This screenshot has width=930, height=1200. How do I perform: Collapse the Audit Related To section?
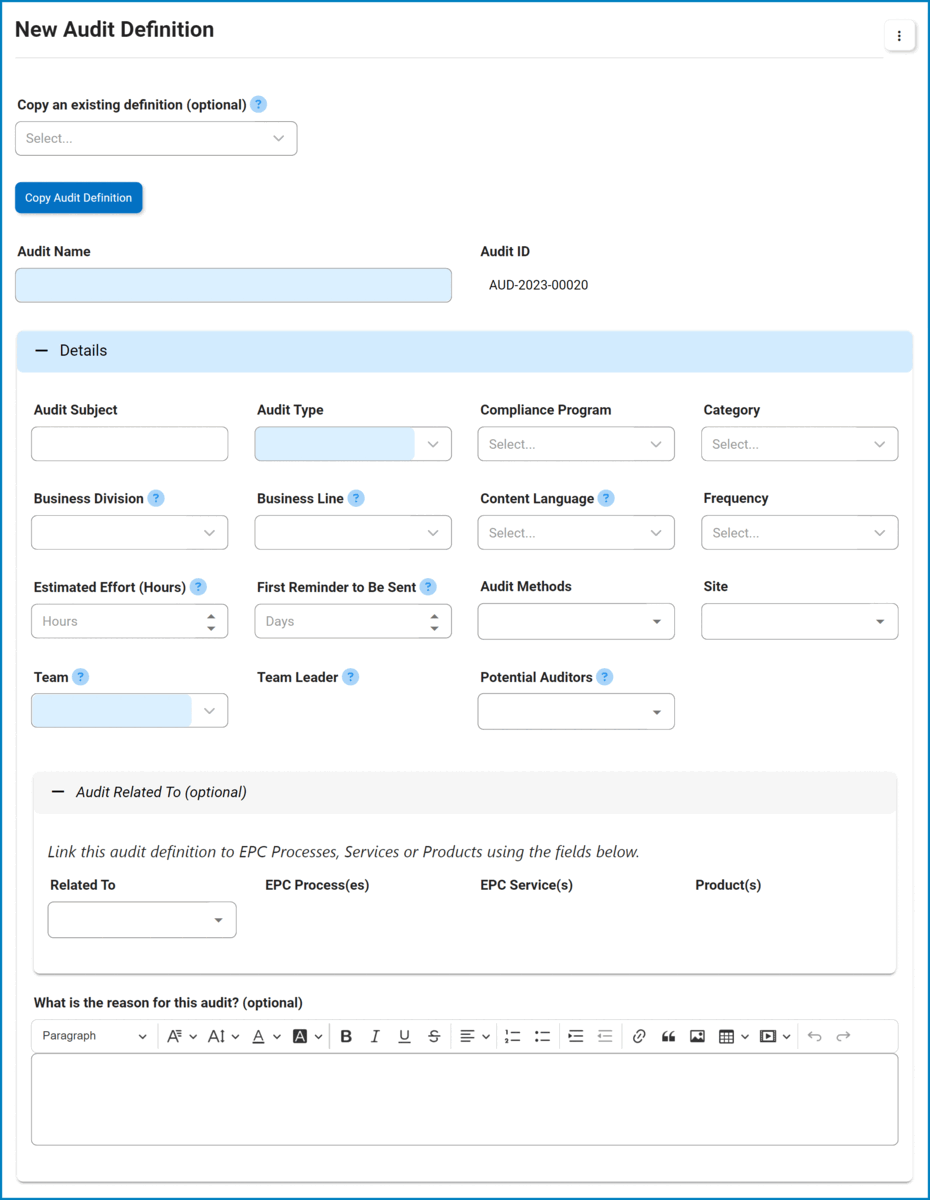pos(58,791)
